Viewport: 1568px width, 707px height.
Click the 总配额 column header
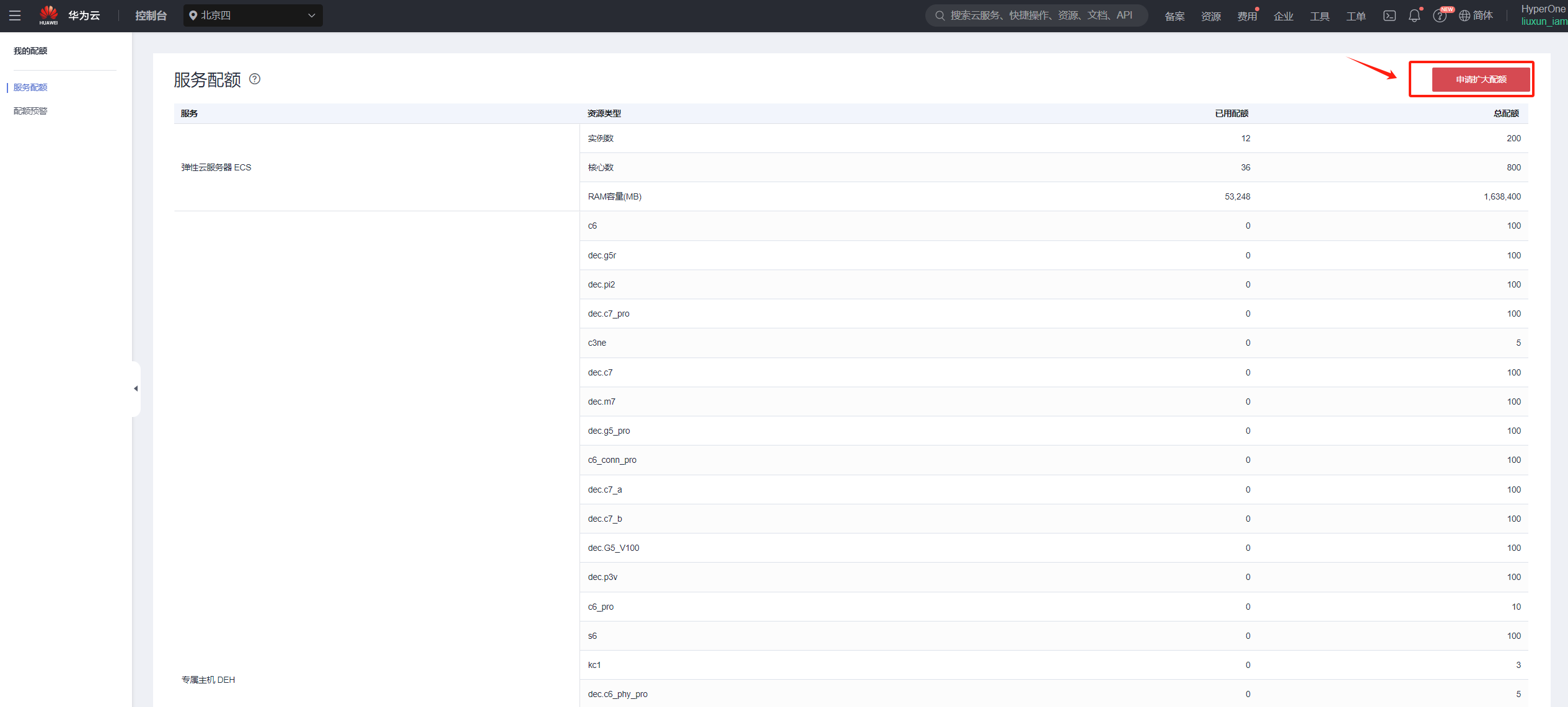[1506, 113]
